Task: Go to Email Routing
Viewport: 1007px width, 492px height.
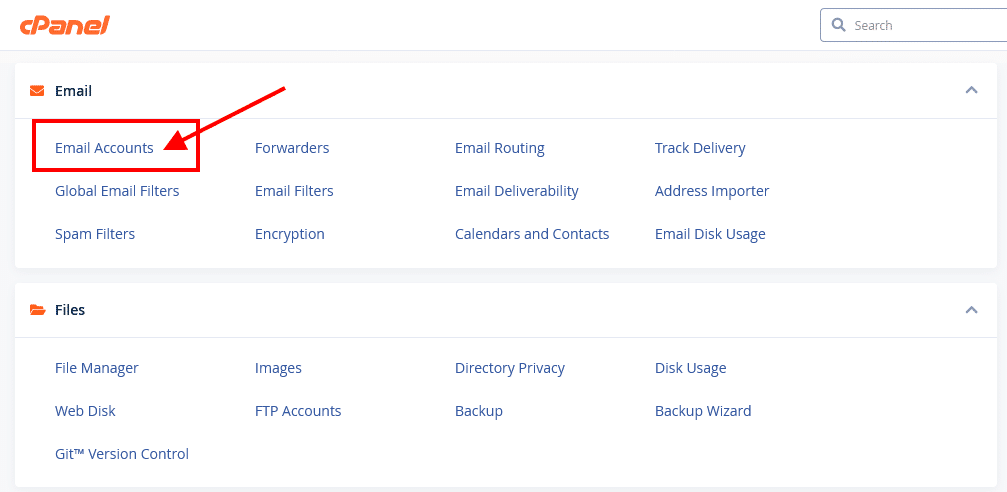Action: 500,148
